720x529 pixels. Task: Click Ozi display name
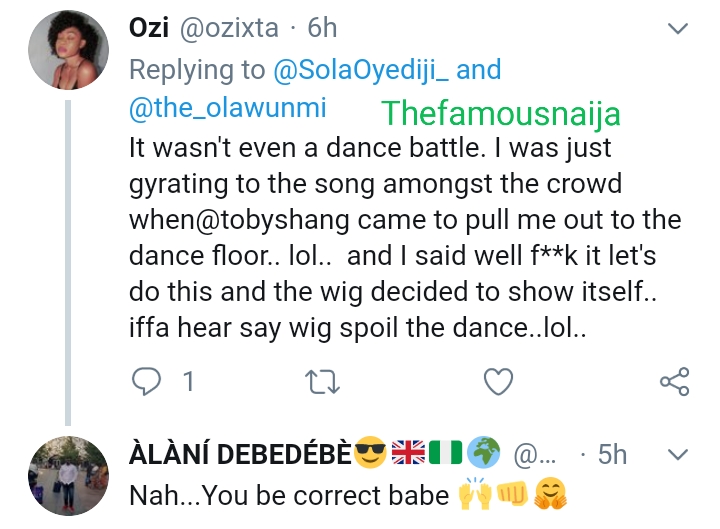[149, 29]
